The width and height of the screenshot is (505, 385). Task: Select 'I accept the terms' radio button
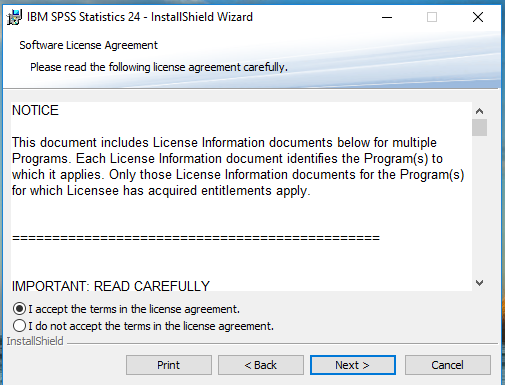(19, 309)
